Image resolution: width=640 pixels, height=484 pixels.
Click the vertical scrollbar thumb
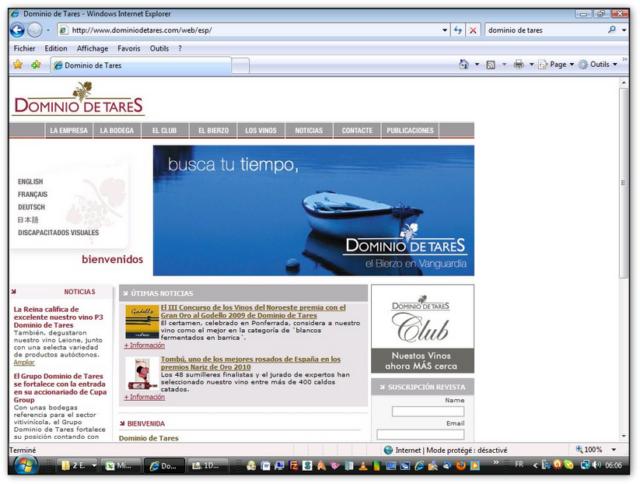(623, 183)
